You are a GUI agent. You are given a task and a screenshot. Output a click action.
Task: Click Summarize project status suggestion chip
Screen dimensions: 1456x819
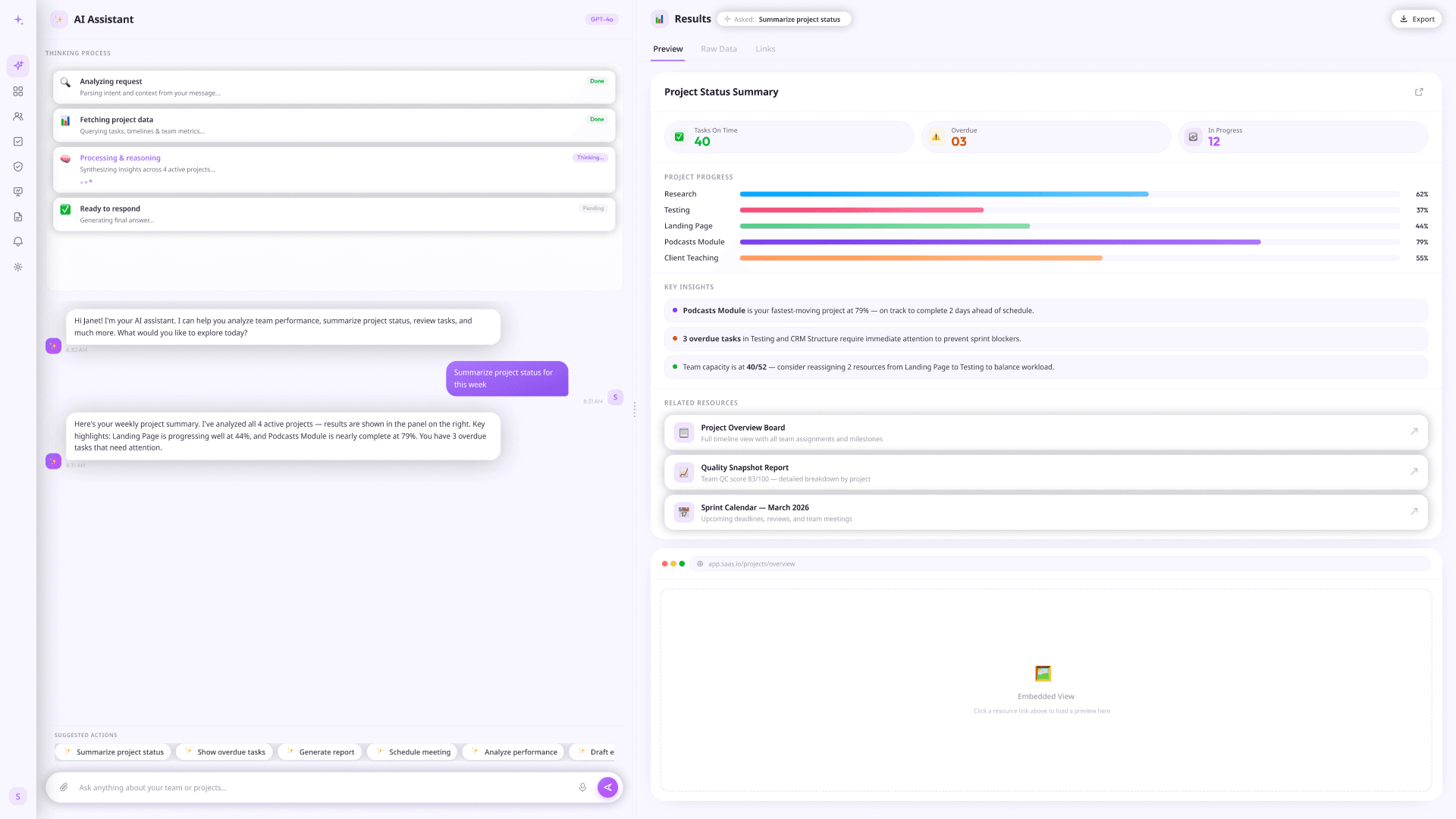[x=113, y=752]
